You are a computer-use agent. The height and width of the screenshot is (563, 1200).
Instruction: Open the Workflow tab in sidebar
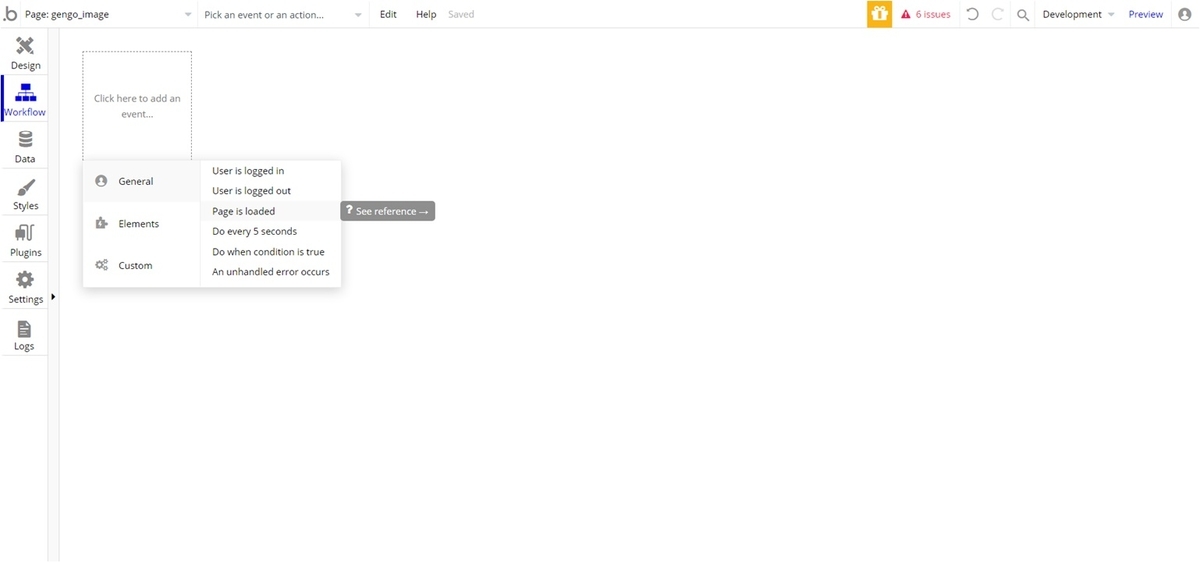[x=25, y=100]
